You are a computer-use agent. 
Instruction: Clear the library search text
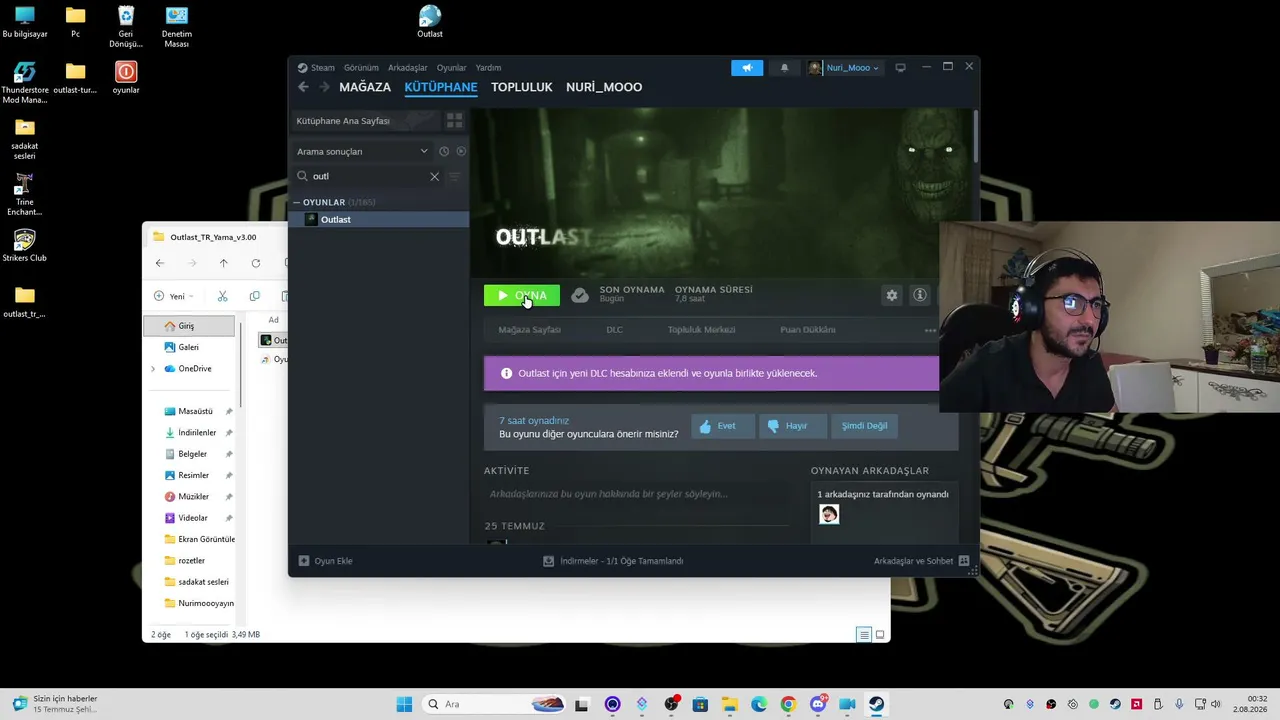click(x=434, y=176)
